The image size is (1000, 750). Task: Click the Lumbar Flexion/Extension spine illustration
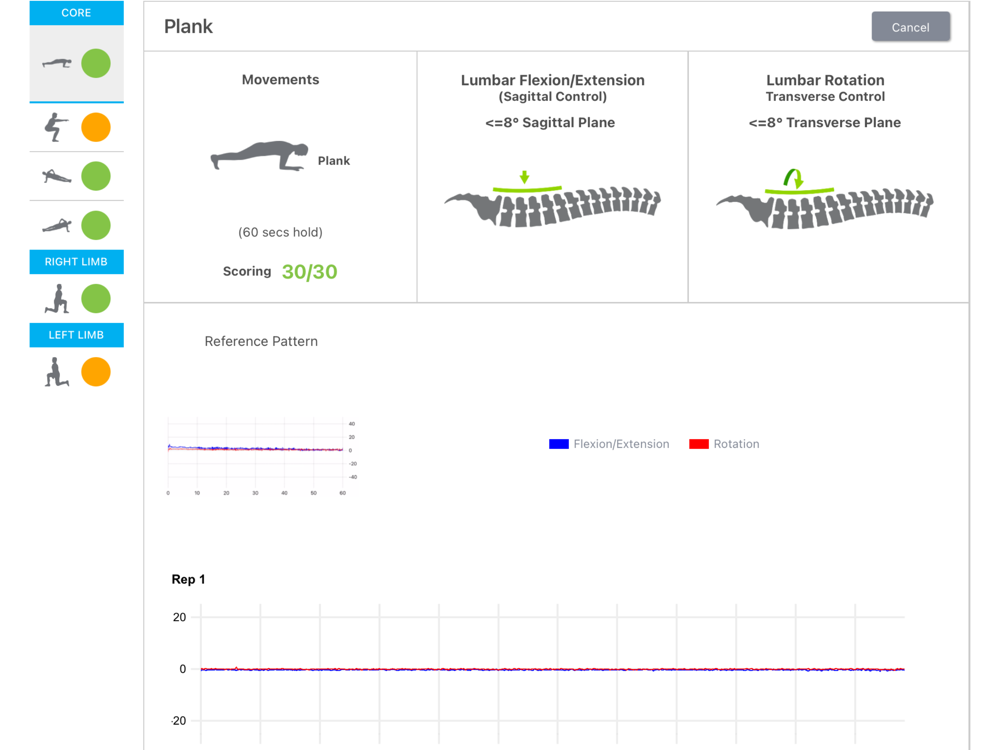coord(552,204)
